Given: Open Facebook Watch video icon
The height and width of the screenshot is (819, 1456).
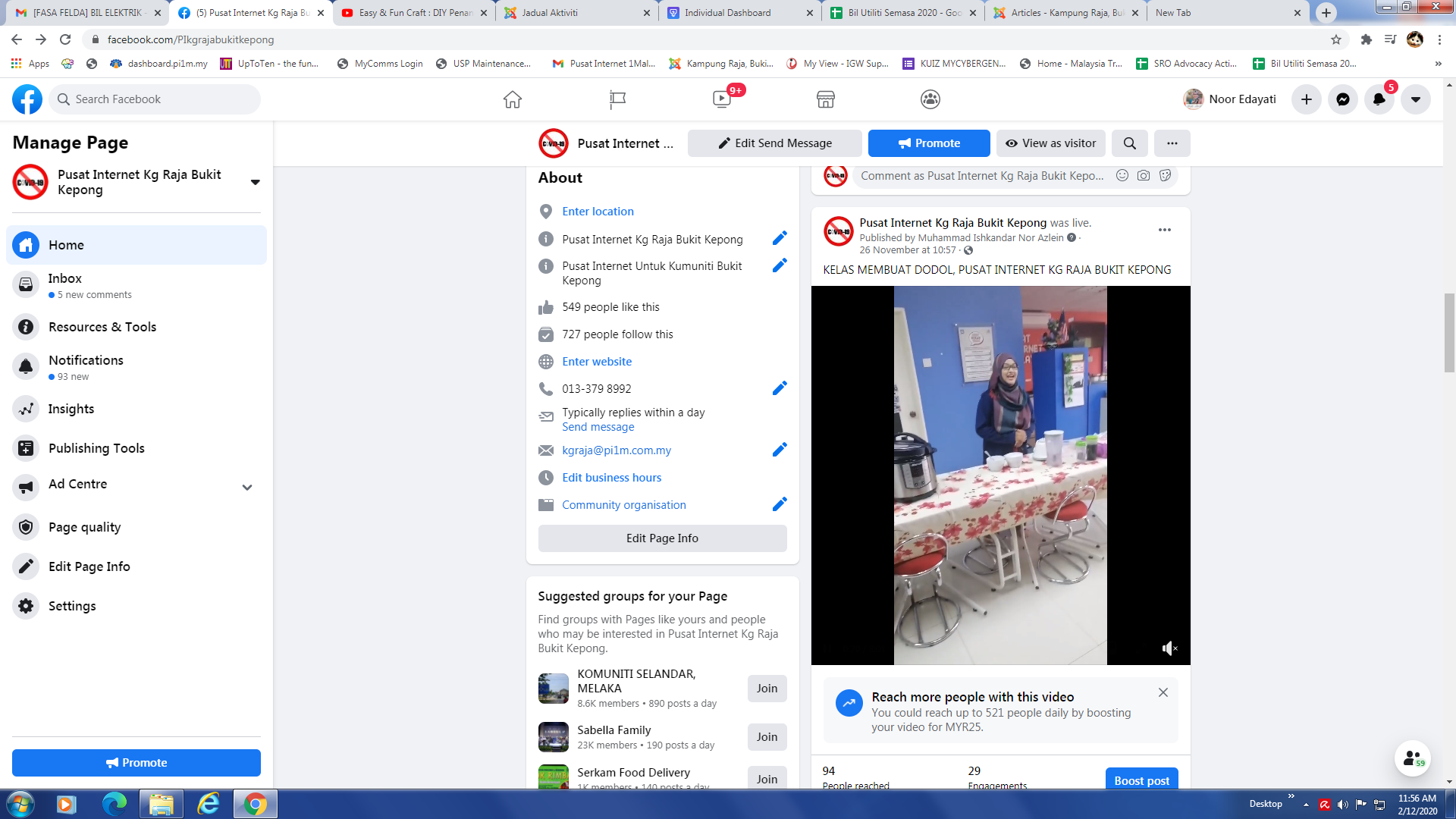Looking at the screenshot, I should tap(721, 99).
